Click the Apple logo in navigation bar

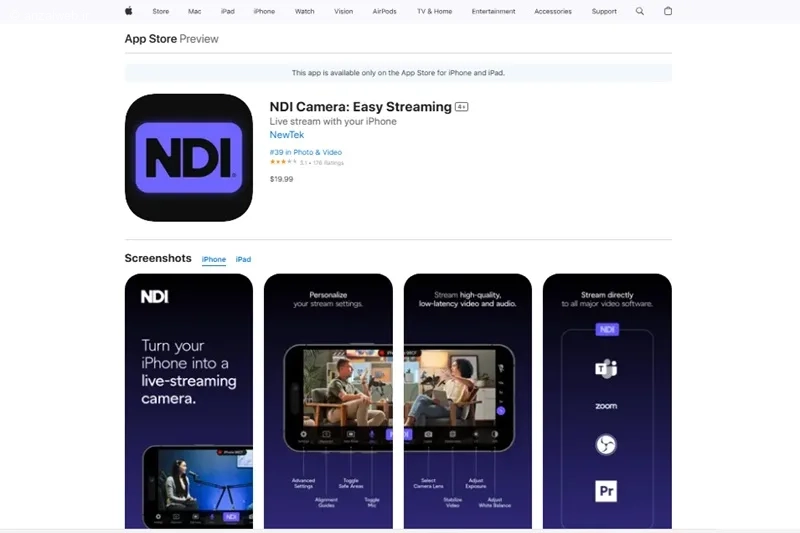(x=129, y=11)
